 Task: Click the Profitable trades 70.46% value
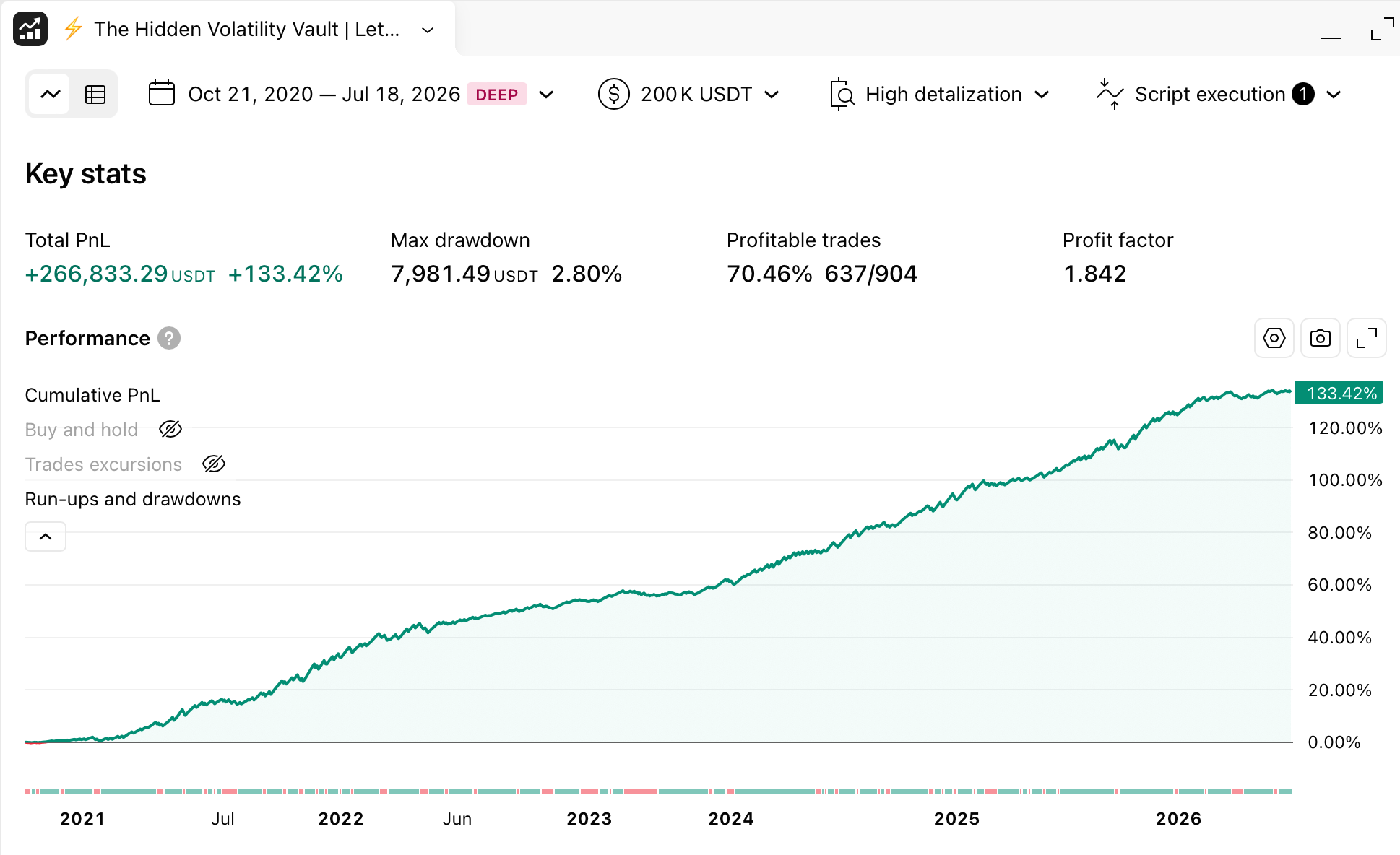point(769,274)
